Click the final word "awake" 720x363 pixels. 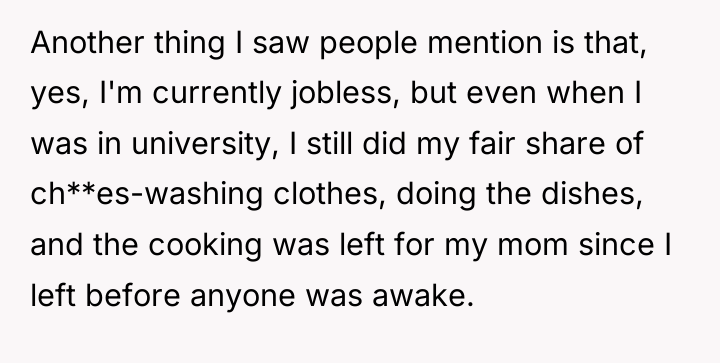pyautogui.click(x=422, y=295)
